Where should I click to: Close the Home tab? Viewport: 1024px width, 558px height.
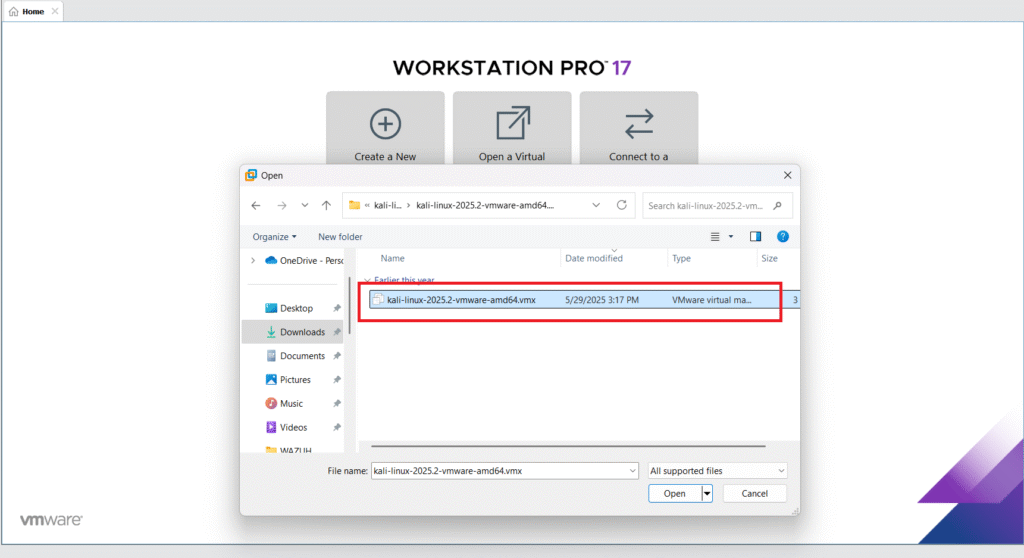point(55,11)
